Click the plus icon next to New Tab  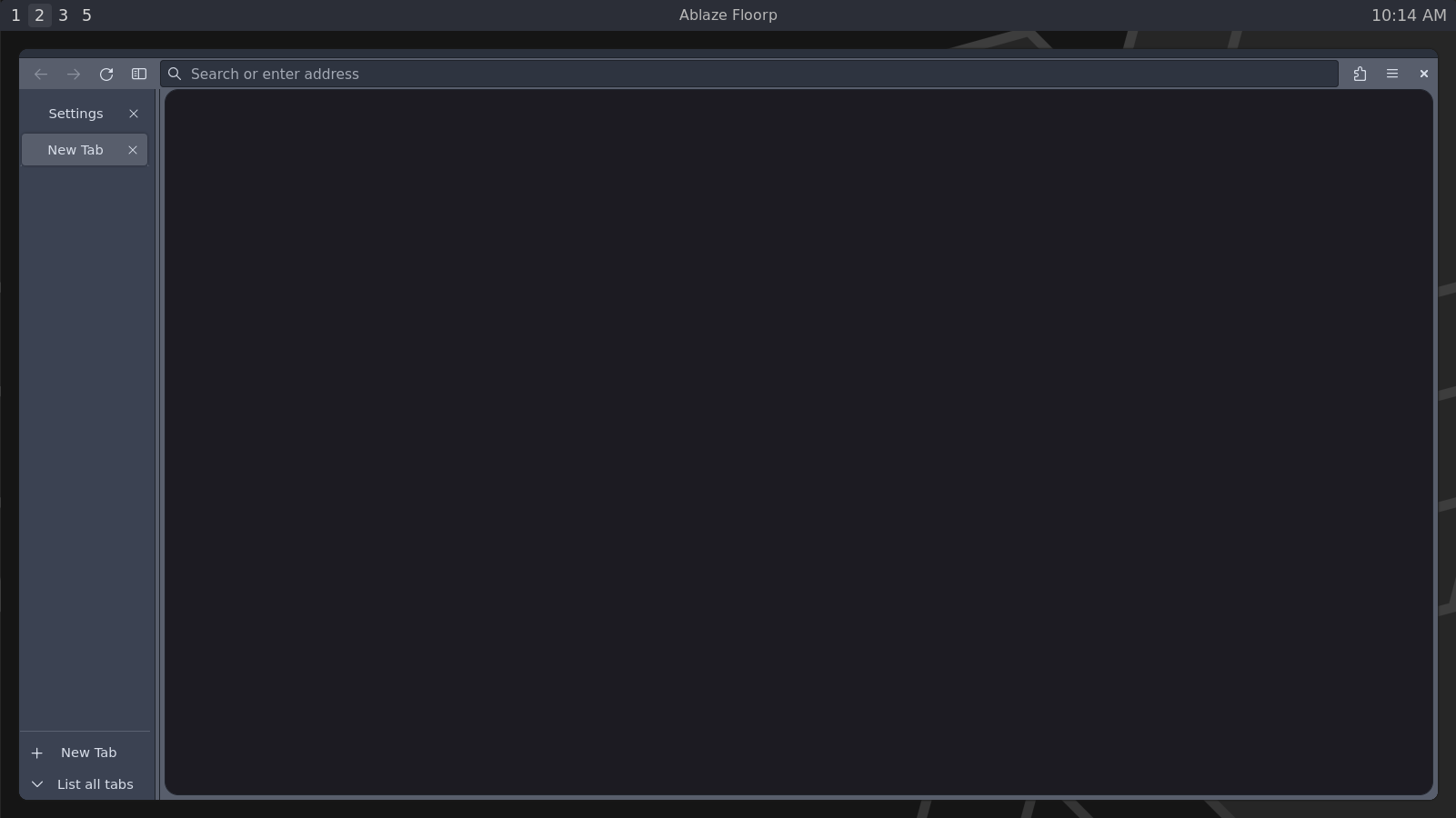37,753
